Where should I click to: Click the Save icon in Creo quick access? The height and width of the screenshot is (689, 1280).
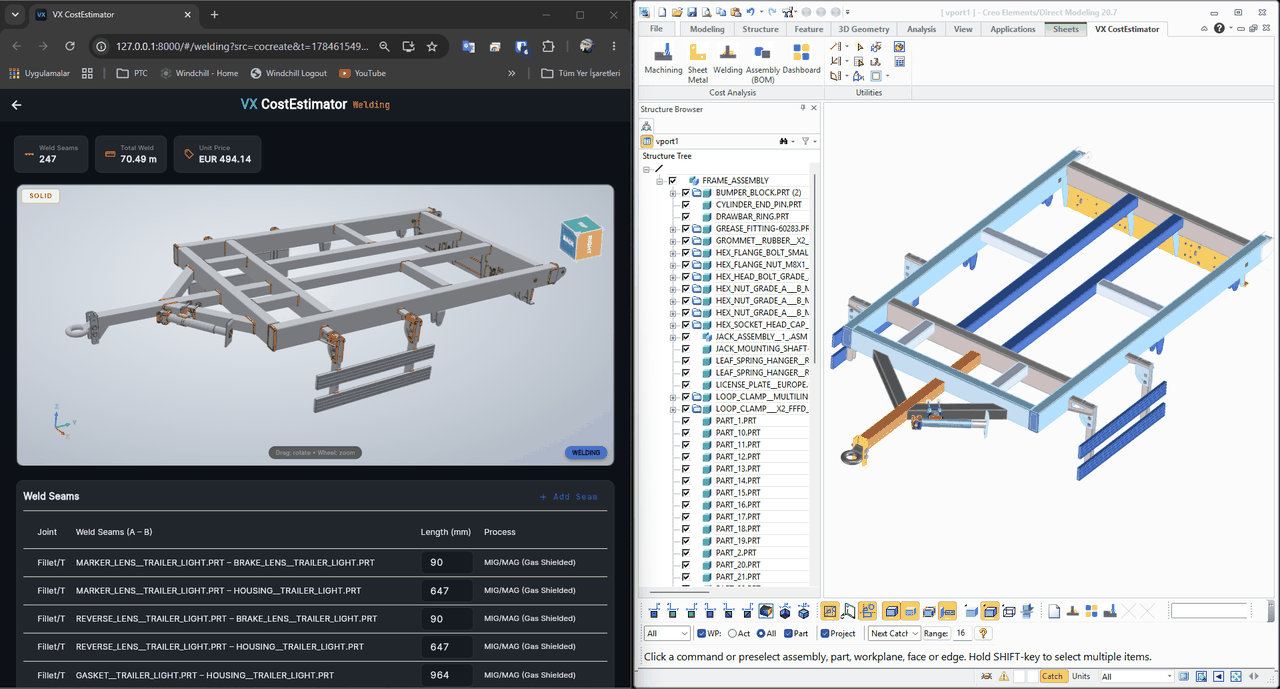pyautogui.click(x=692, y=12)
